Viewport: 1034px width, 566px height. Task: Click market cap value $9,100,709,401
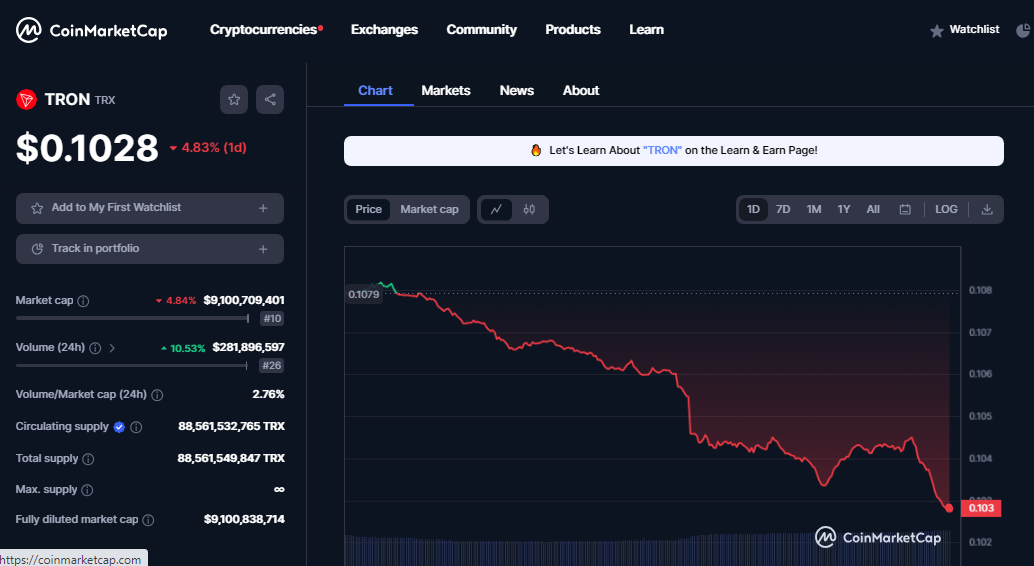point(244,300)
